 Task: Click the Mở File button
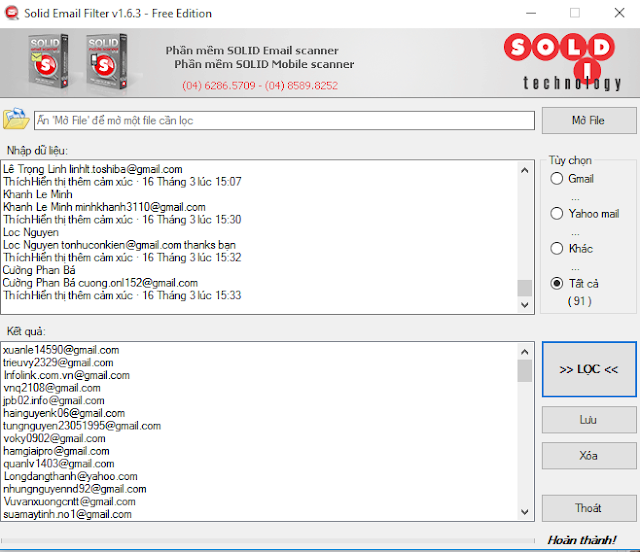coord(589,120)
